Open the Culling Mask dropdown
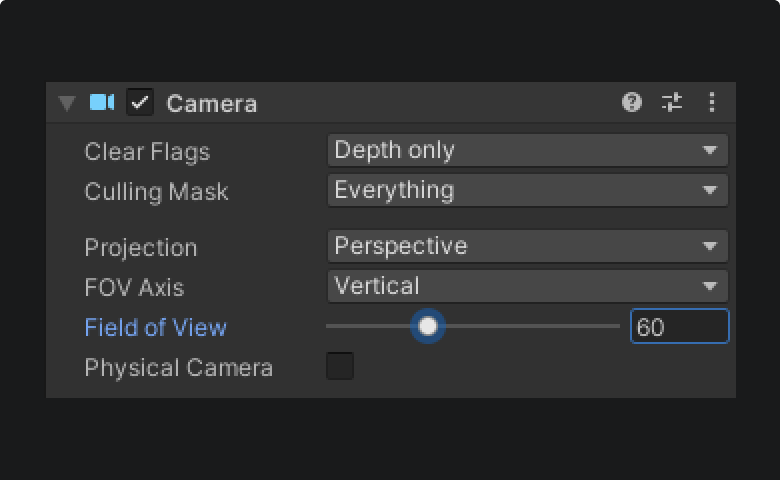The image size is (780, 480). pos(527,190)
